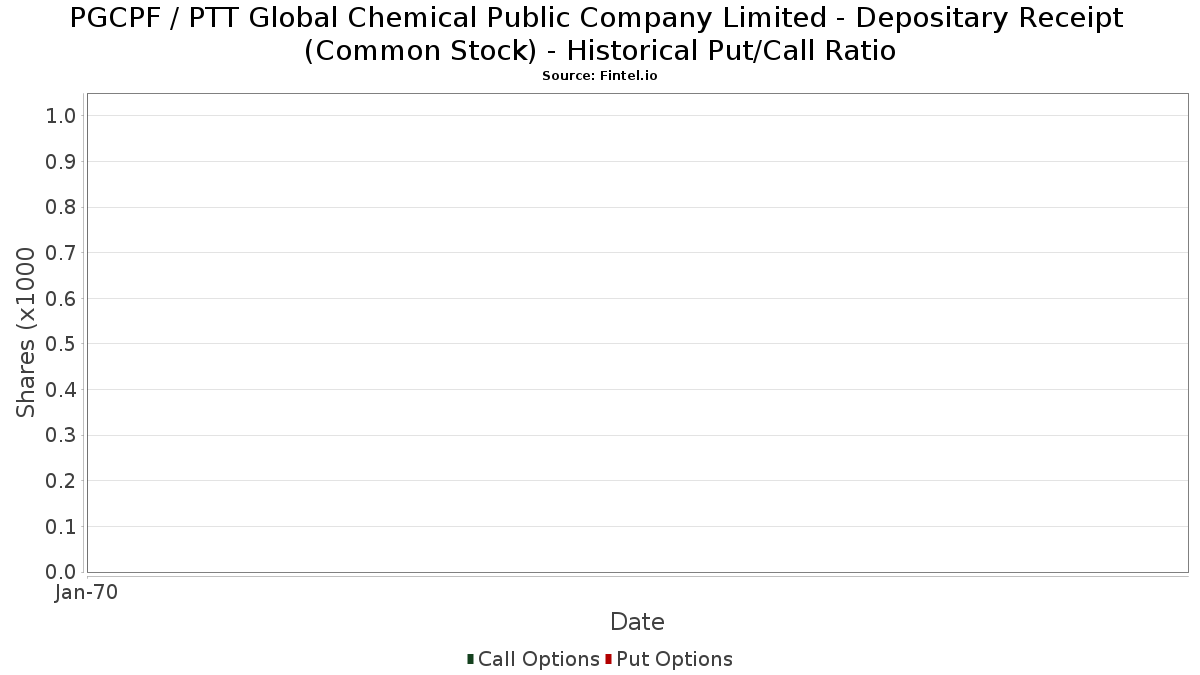Click the 0.2 y-axis tick label
The height and width of the screenshot is (675, 1200).
click(61, 481)
